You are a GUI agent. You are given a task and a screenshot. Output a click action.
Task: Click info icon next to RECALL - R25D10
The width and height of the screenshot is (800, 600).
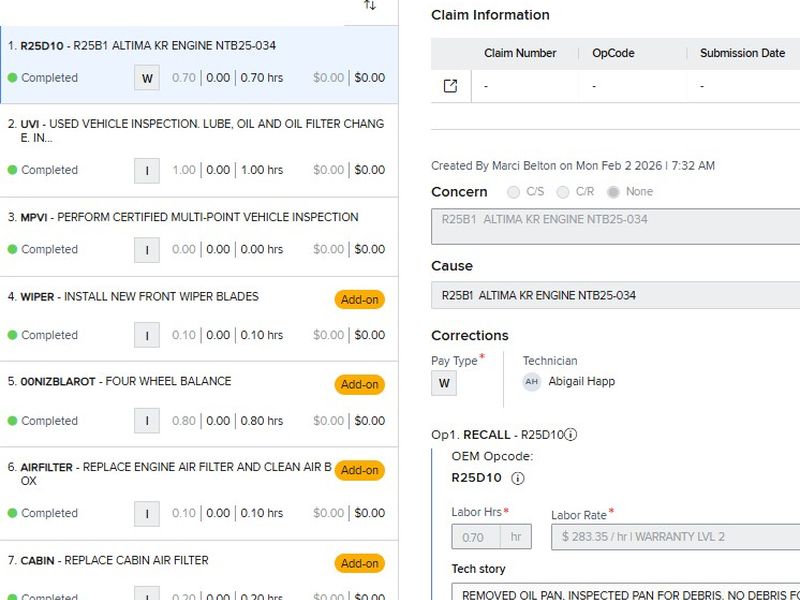point(571,435)
